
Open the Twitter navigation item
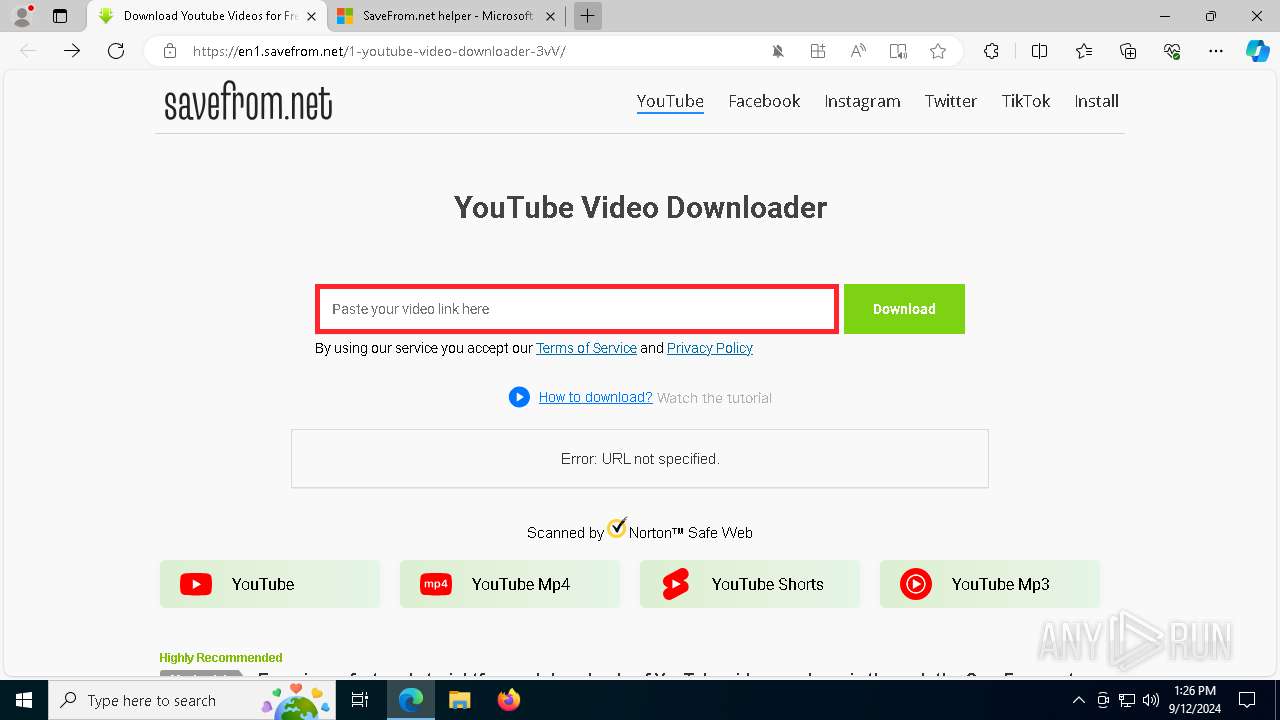pyautogui.click(x=950, y=101)
